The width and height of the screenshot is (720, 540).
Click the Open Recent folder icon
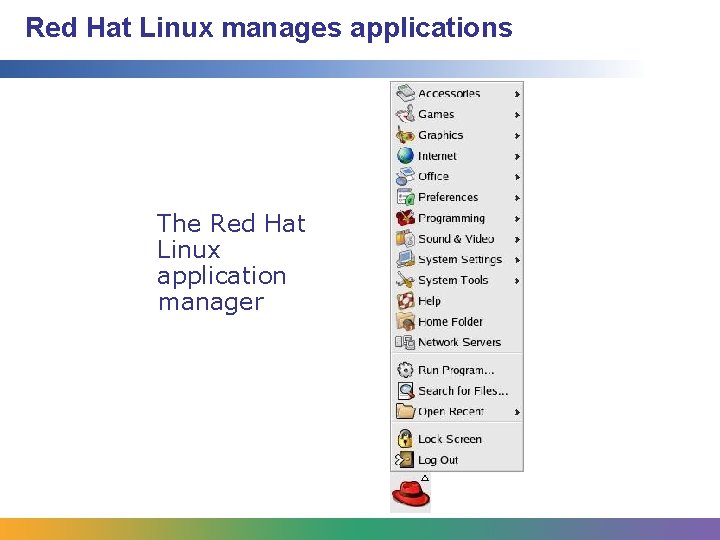point(405,411)
